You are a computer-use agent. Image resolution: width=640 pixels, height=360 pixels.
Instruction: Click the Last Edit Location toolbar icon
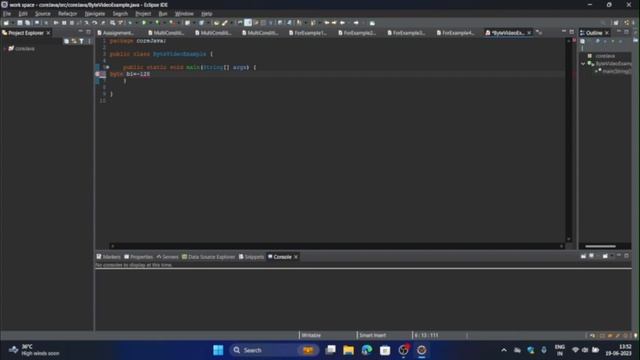(x=327, y=23)
